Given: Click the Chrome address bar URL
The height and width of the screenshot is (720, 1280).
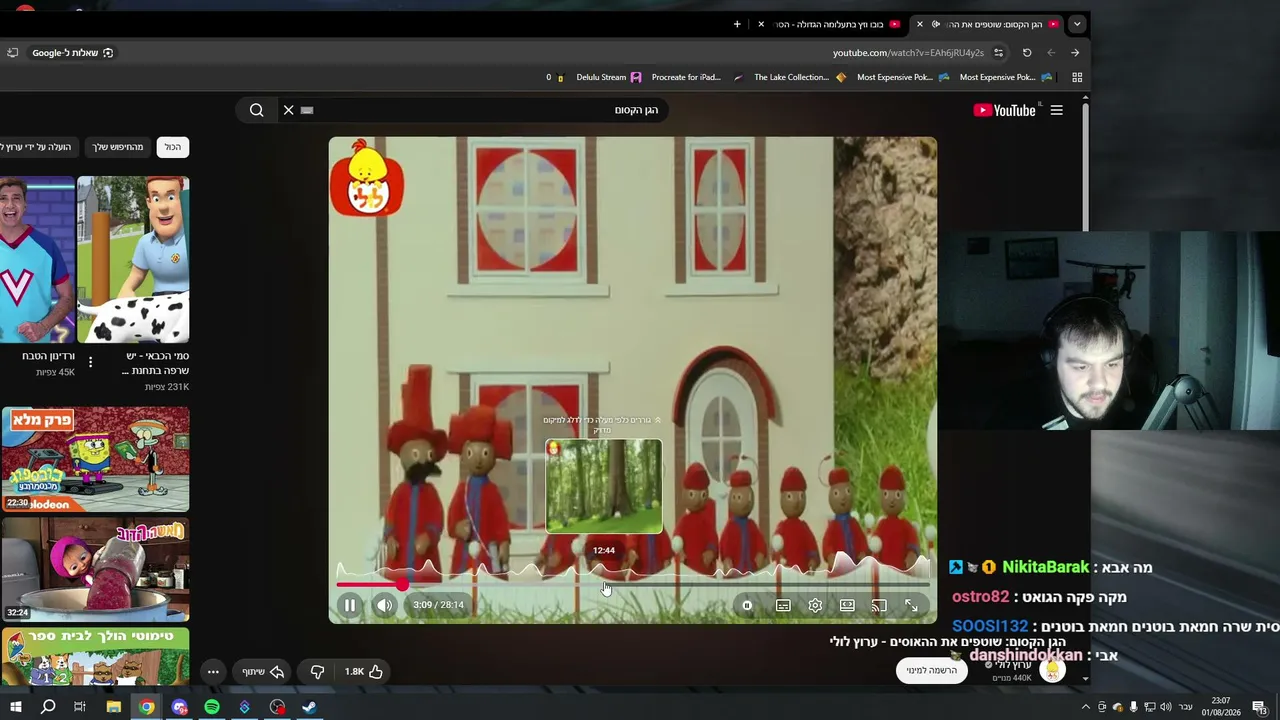Looking at the screenshot, I should point(908,53).
